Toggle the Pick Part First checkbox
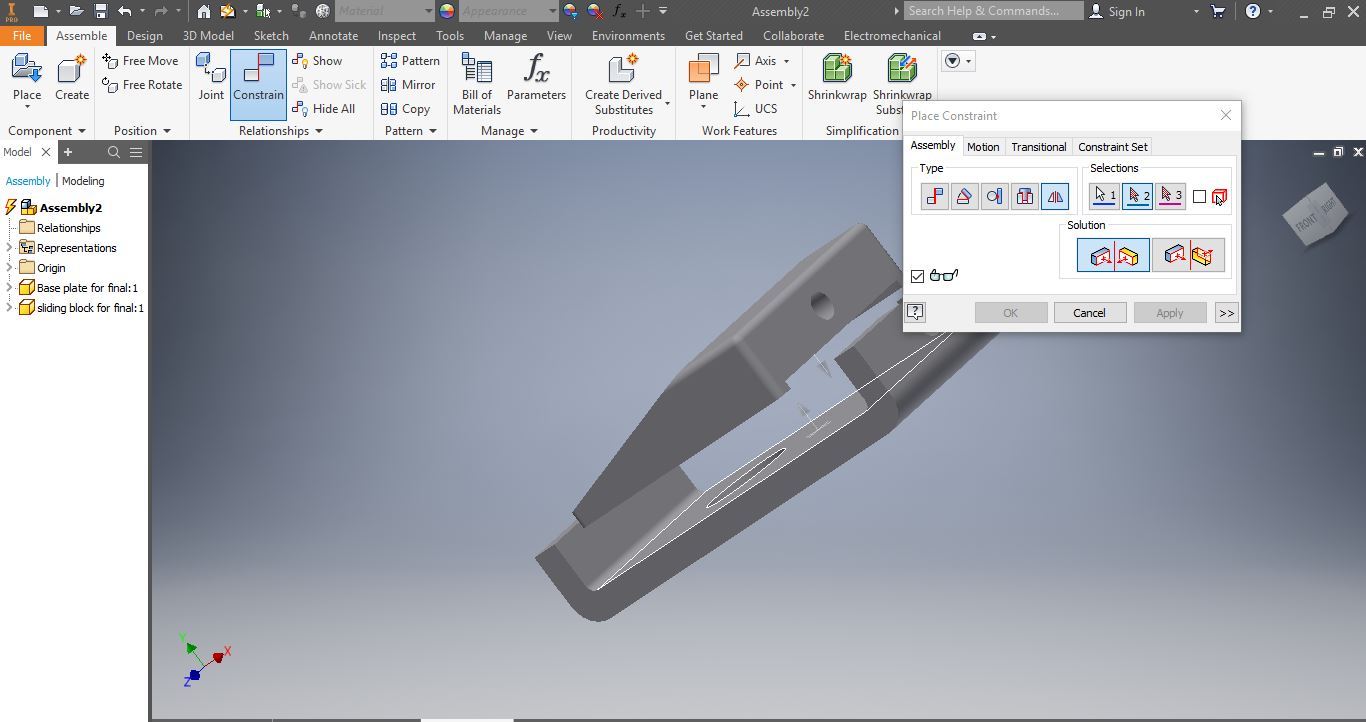Viewport: 1366px width, 722px height. pyautogui.click(x=1199, y=197)
